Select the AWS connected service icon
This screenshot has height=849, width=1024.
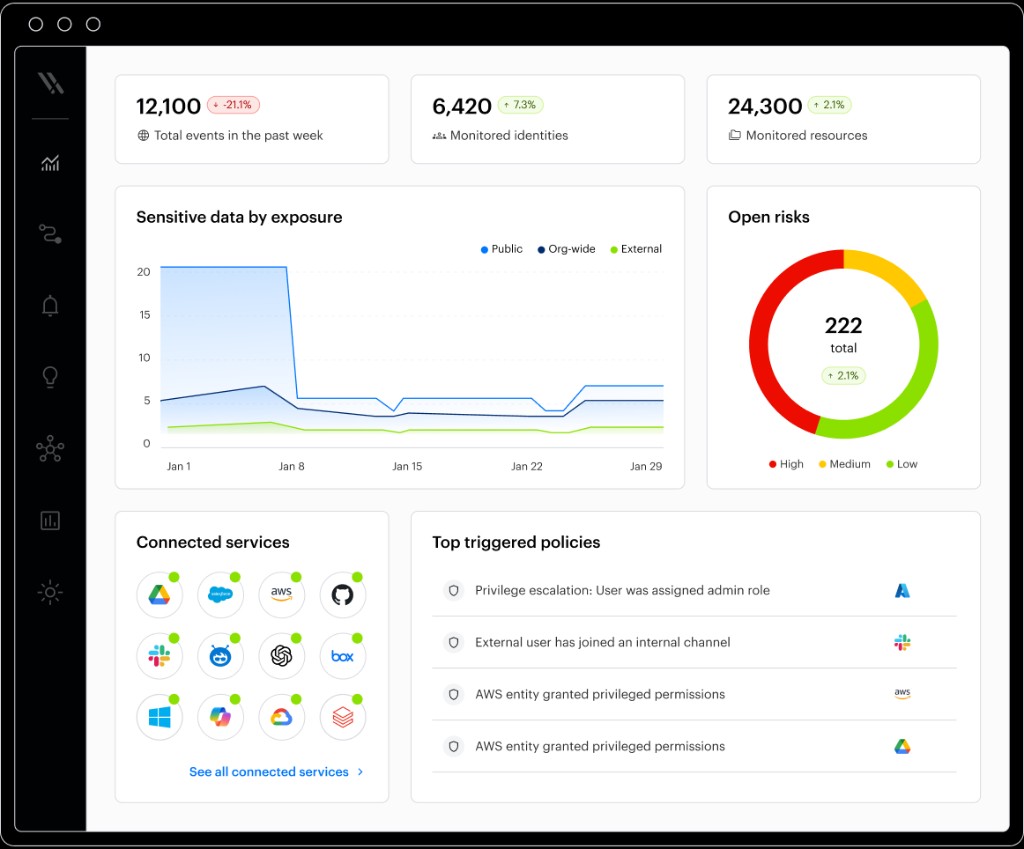click(281, 594)
